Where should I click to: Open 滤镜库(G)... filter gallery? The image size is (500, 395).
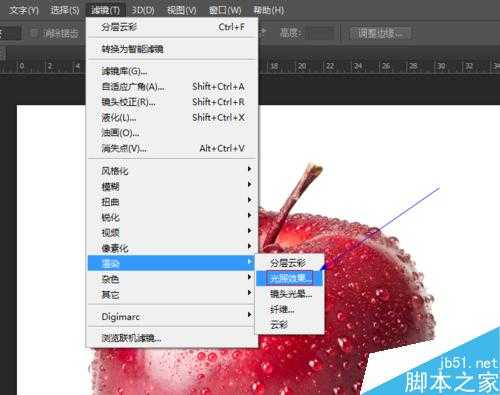pos(172,71)
